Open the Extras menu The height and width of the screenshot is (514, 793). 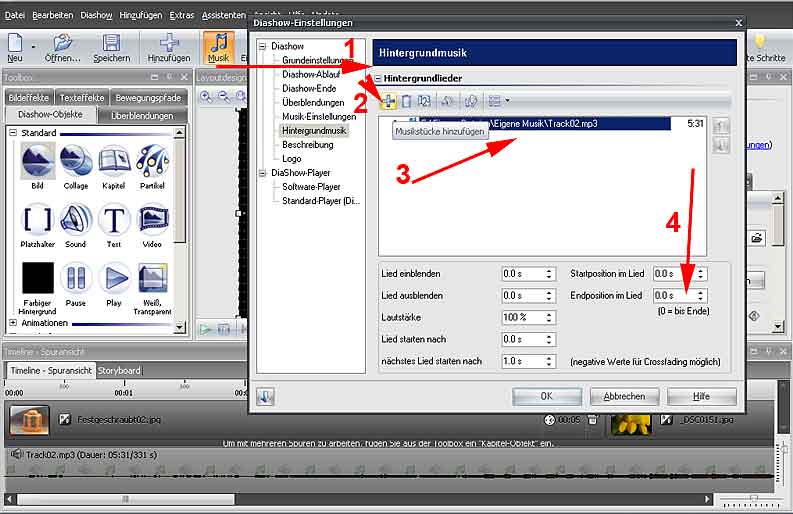(182, 16)
